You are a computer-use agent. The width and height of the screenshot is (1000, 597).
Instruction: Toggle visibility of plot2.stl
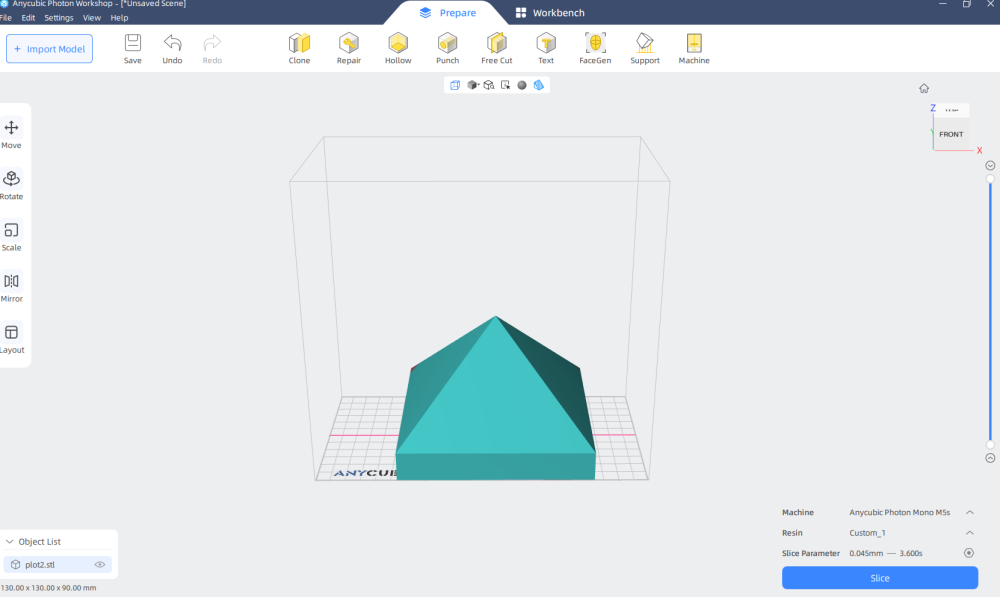(99, 564)
